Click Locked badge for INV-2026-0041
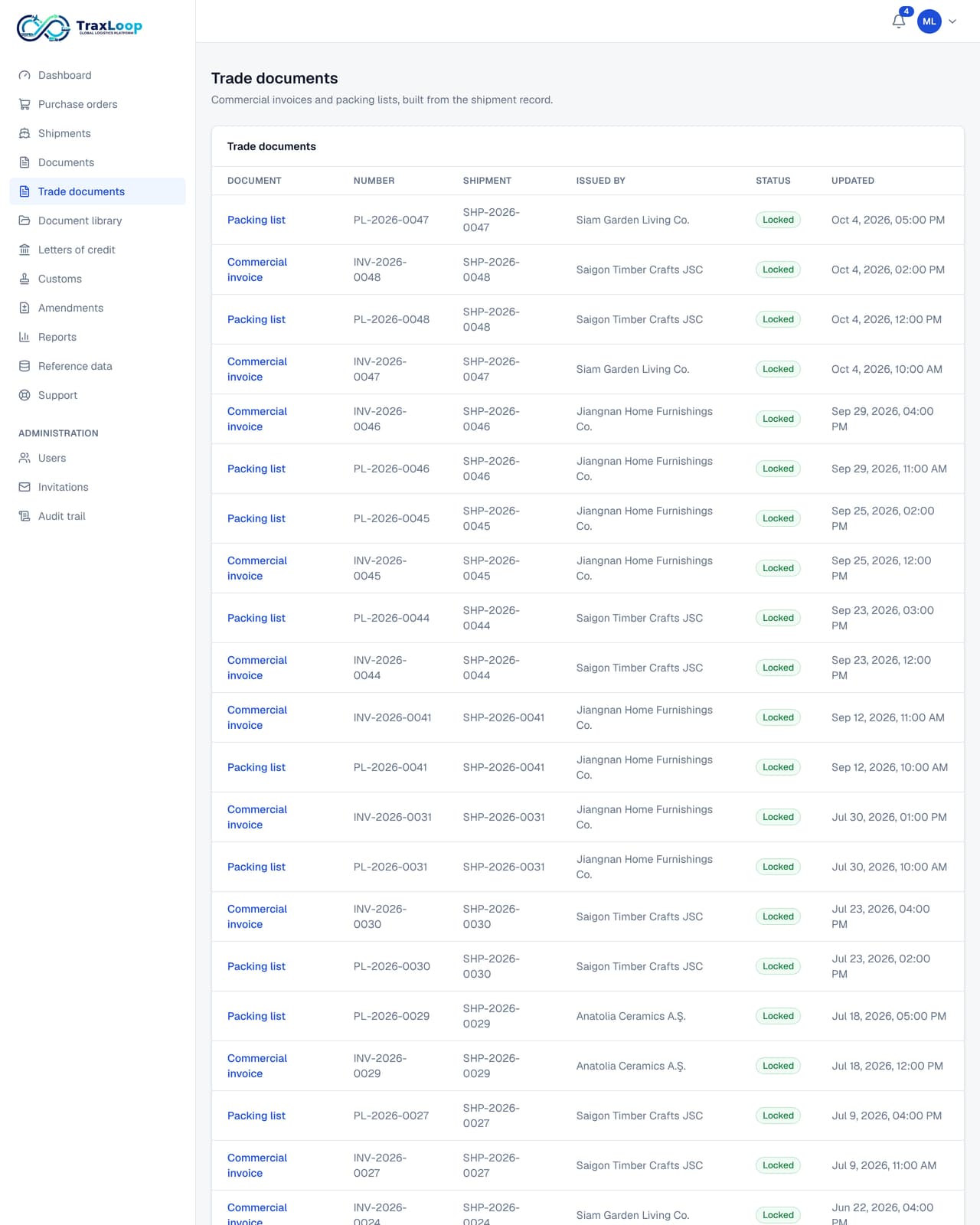This screenshot has height=1225, width=980. [x=778, y=717]
